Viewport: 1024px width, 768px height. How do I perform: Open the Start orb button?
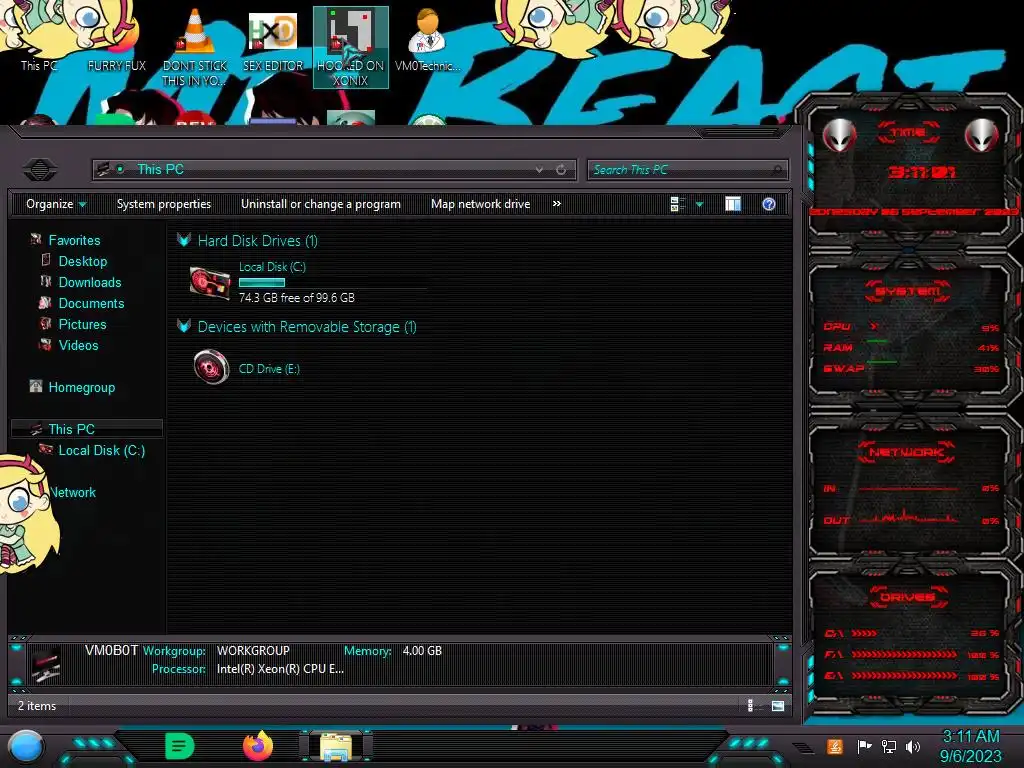pos(26,746)
